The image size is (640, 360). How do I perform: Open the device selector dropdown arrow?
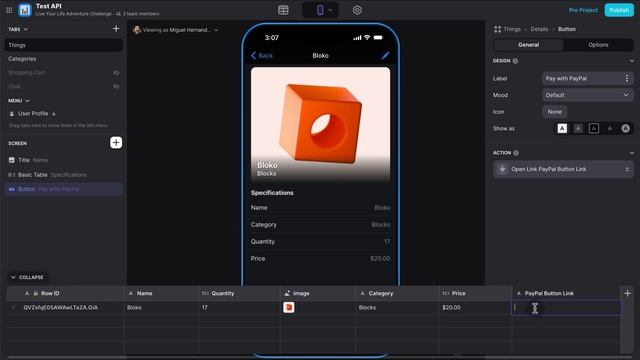(330, 10)
